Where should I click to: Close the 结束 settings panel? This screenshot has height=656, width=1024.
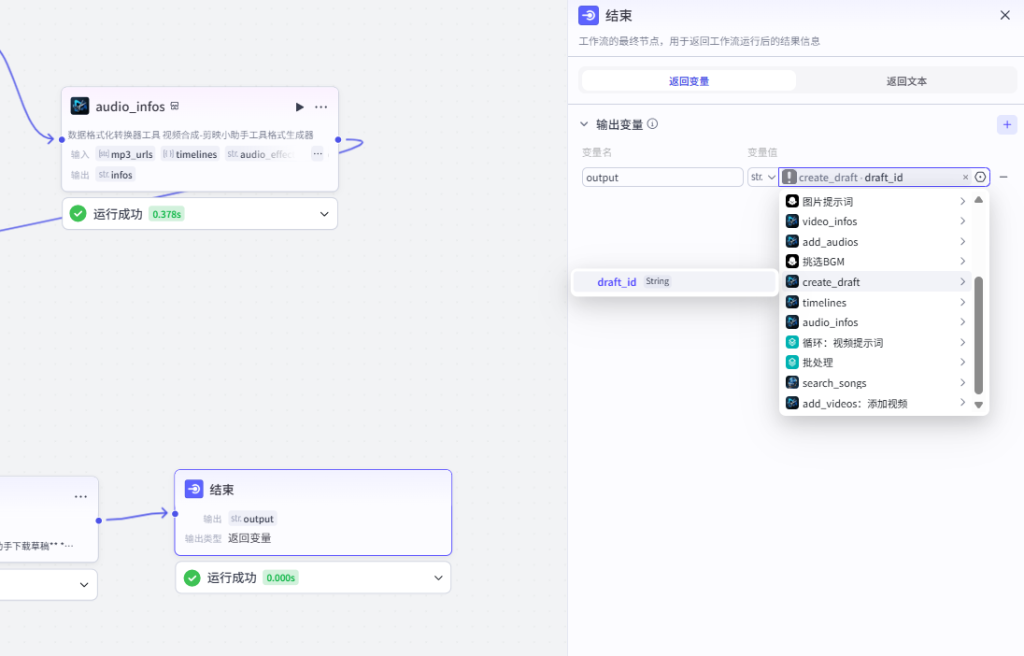click(x=1005, y=15)
